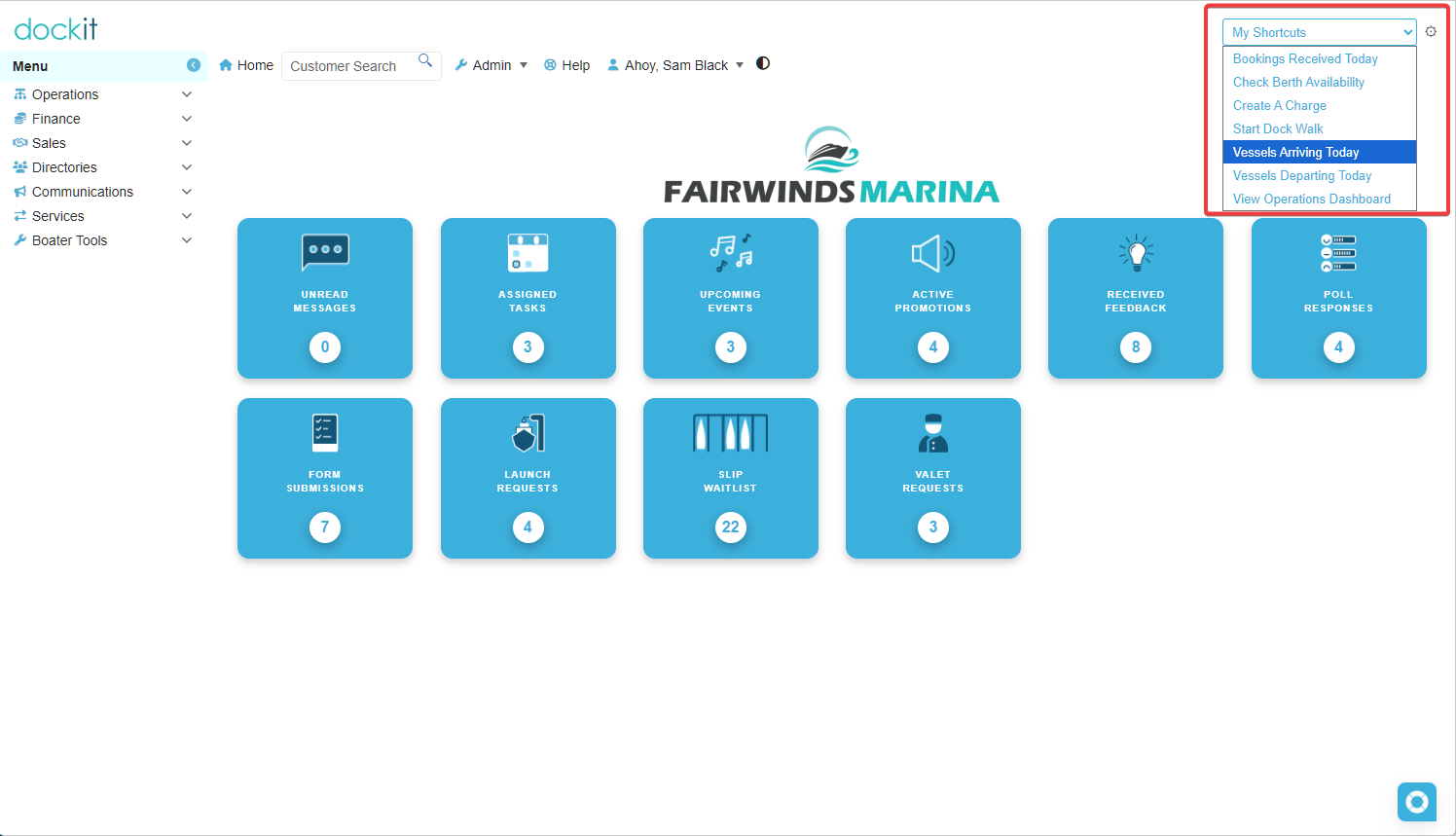
Task: Click the Directories menu label
Action: (x=64, y=167)
